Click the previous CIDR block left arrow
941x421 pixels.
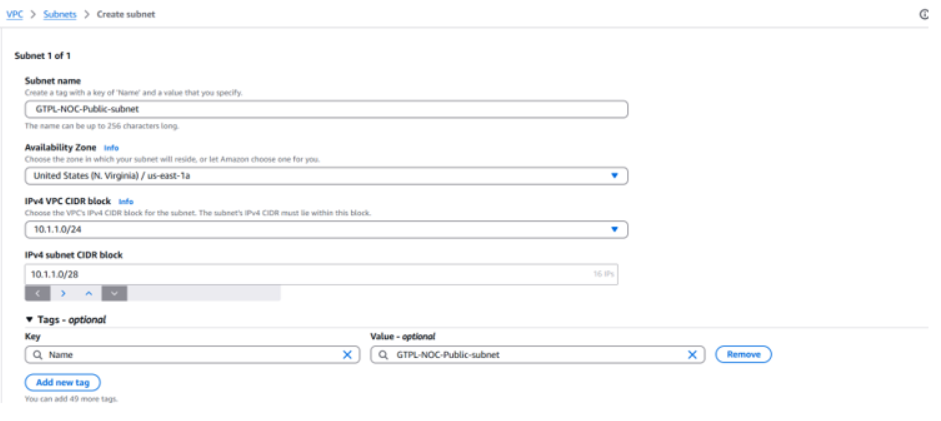click(x=37, y=293)
